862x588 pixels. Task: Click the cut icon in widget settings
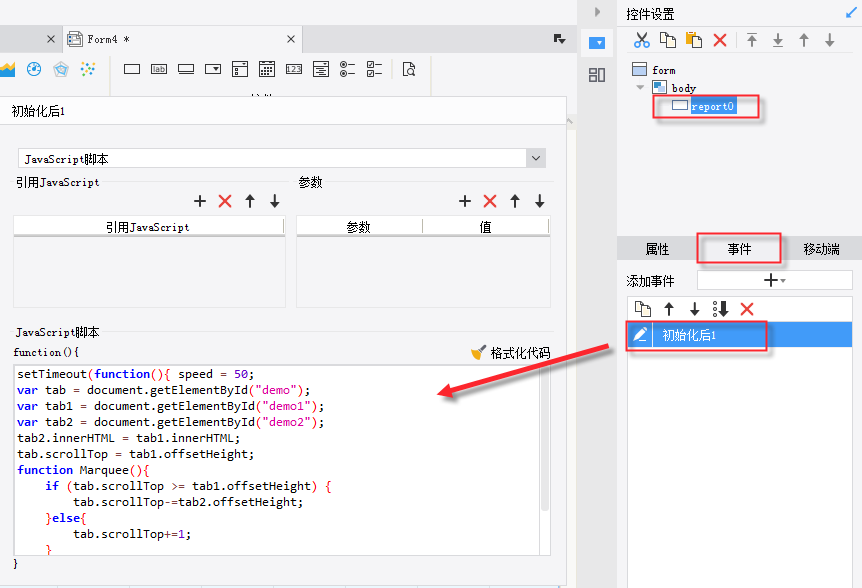642,40
